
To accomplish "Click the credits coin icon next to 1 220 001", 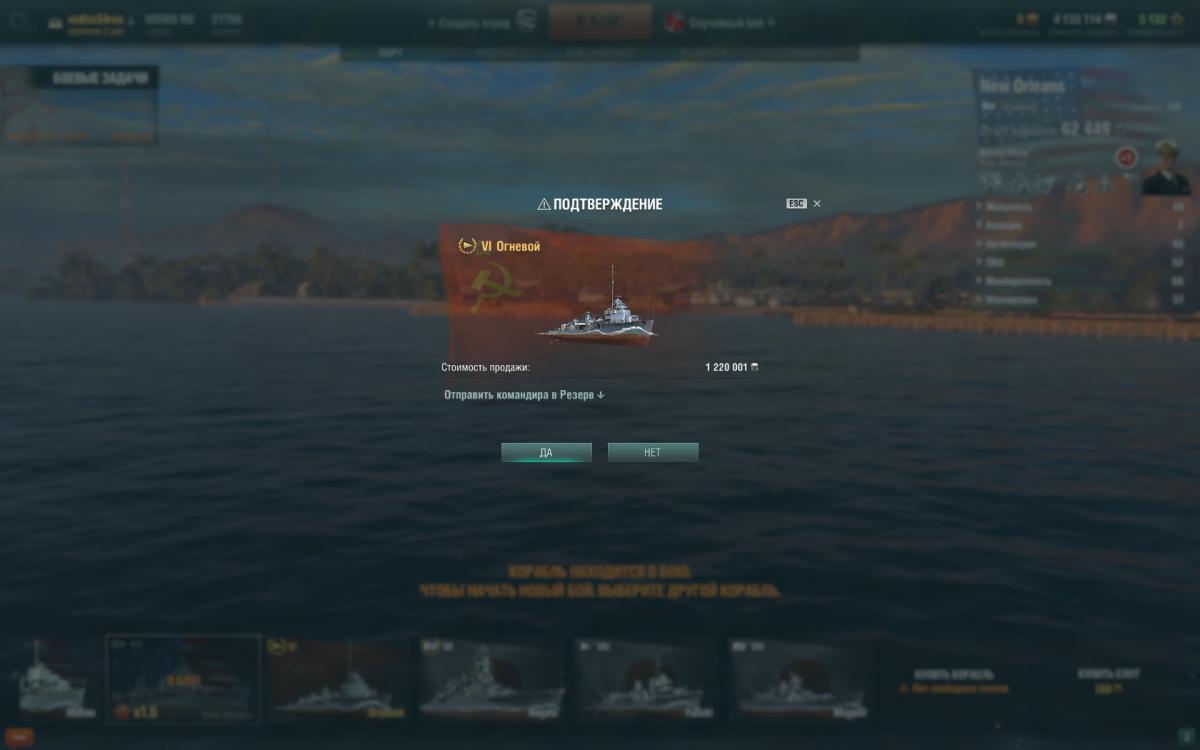I will (754, 367).
